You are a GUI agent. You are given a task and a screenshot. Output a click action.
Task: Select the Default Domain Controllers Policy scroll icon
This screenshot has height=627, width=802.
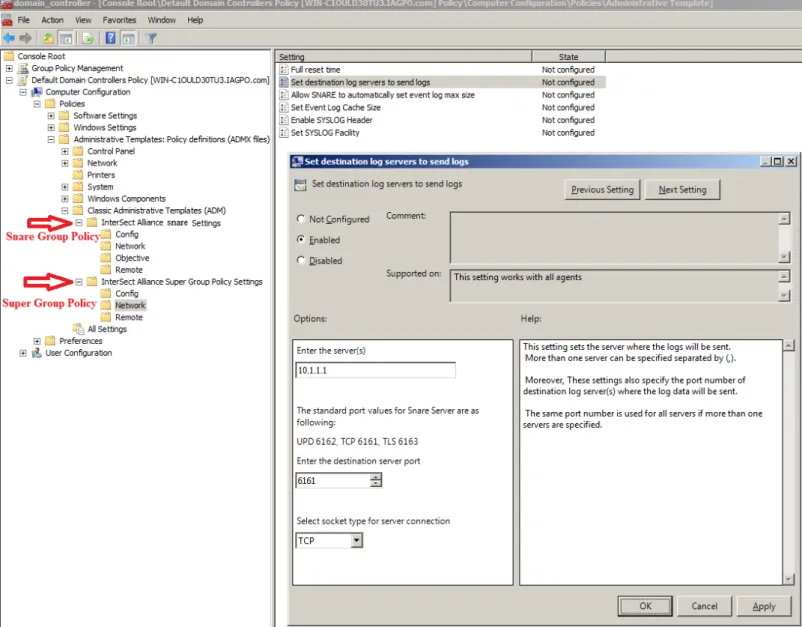coord(23,80)
